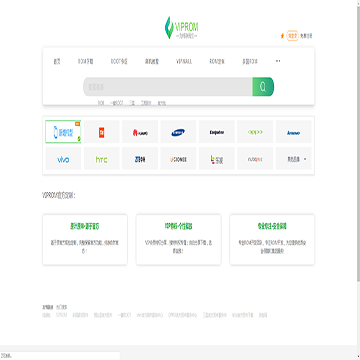Screen dimensions: 360x360
Task: Click the orange star icon beside login
Action: coord(282,36)
